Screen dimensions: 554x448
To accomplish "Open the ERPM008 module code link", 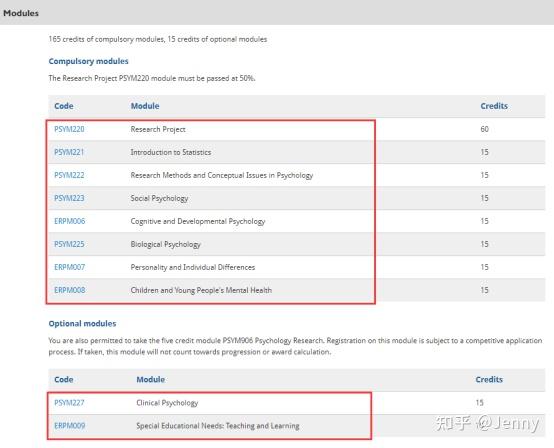I will pos(70,290).
